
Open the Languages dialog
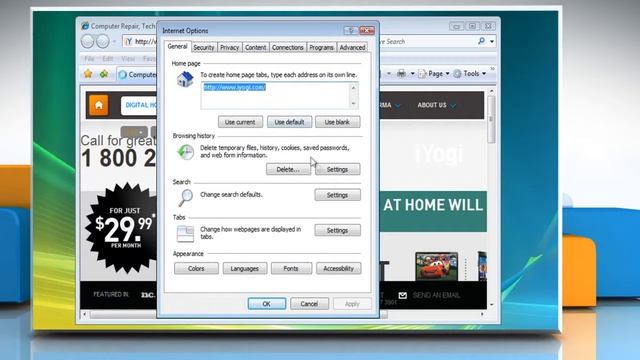coord(244,269)
